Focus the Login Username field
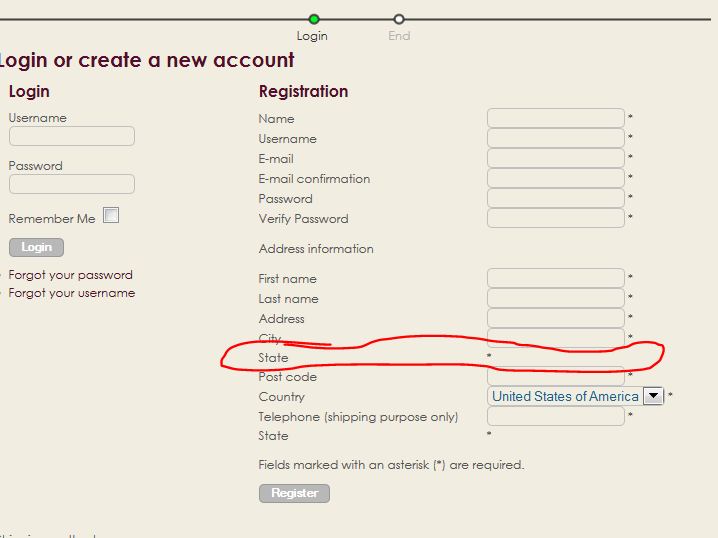Image resolution: width=718 pixels, height=538 pixels. (x=71, y=136)
